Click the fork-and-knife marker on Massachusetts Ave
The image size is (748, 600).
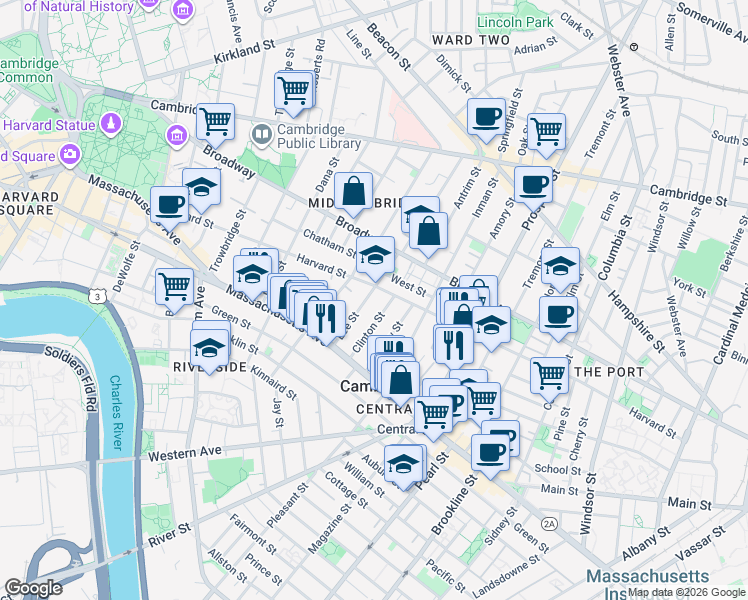(x=327, y=320)
